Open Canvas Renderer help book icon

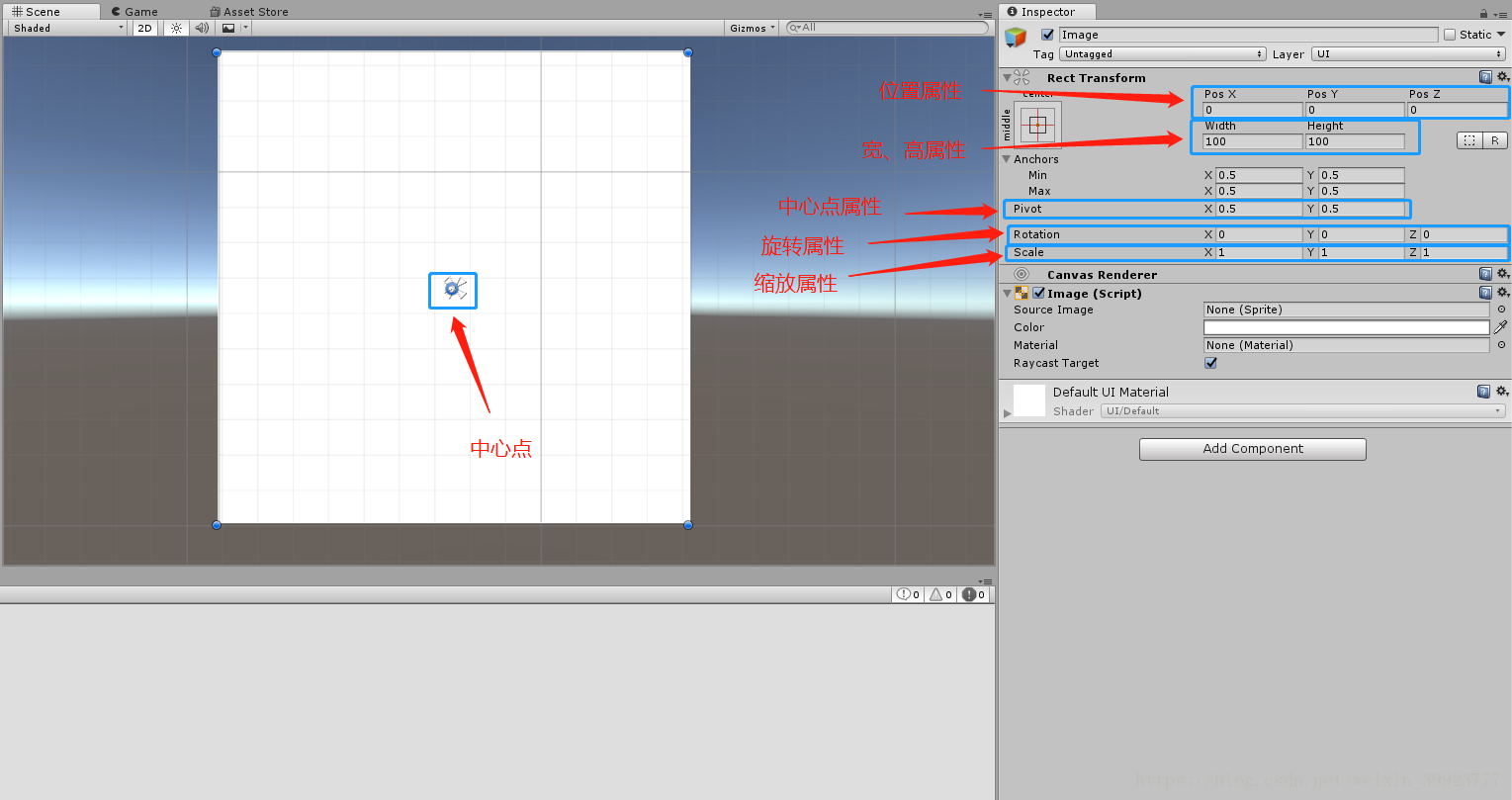[1485, 274]
